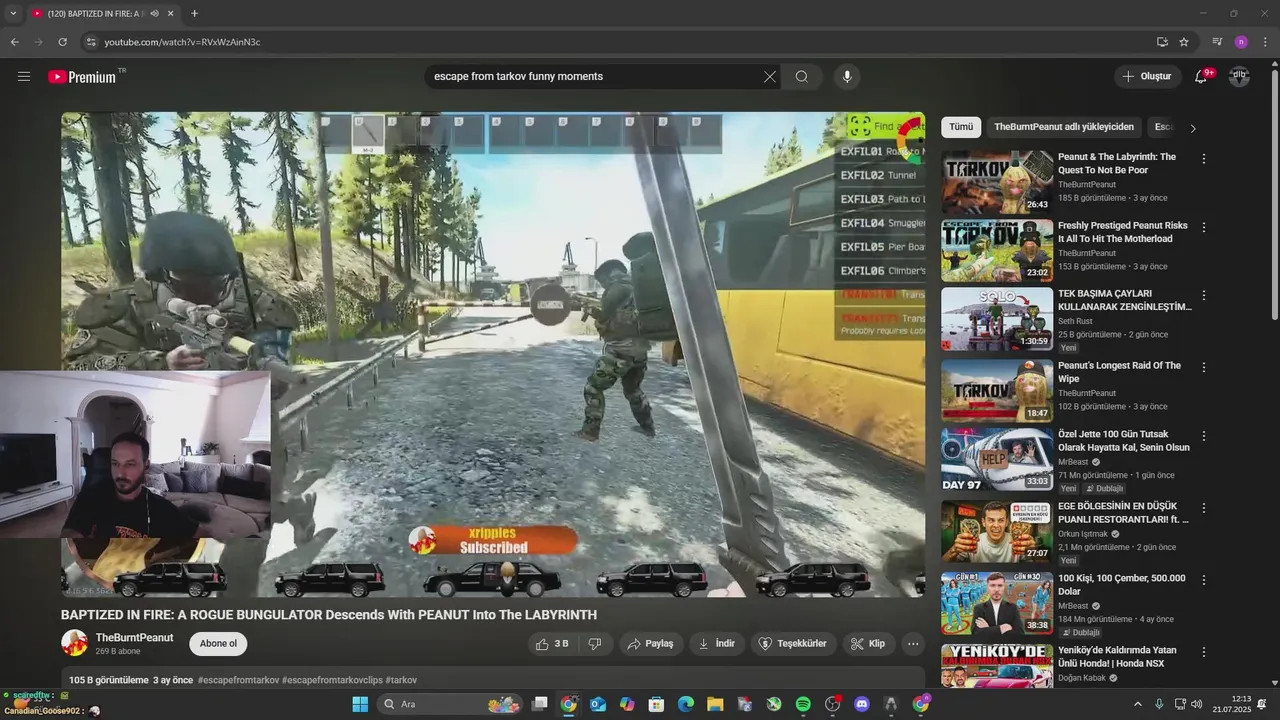Open options for Peanut & The Labyrinth video
Screen dimensions: 1280x720
click(1204, 159)
